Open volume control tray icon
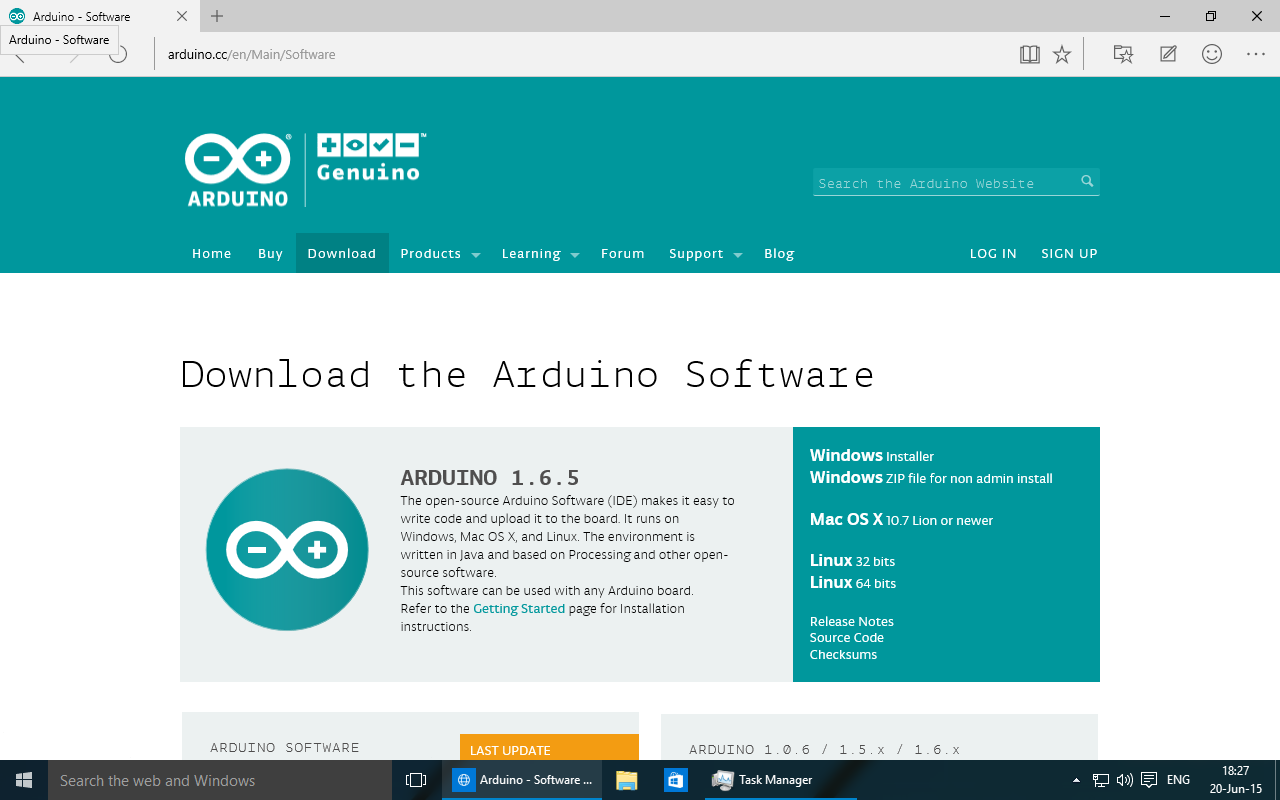 tap(1124, 780)
